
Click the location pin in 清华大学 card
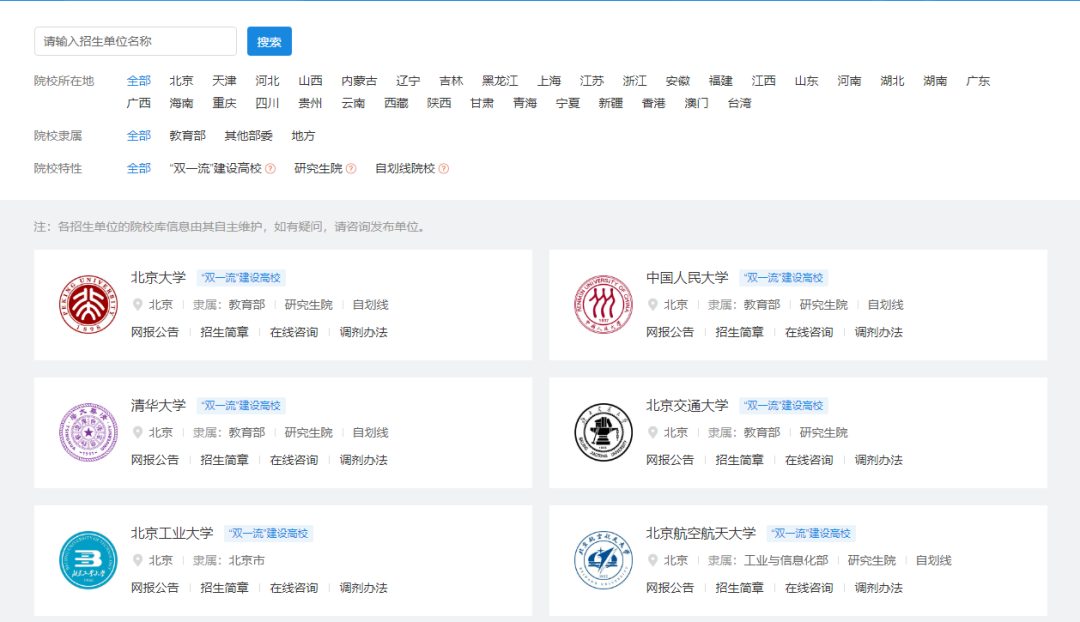138,433
